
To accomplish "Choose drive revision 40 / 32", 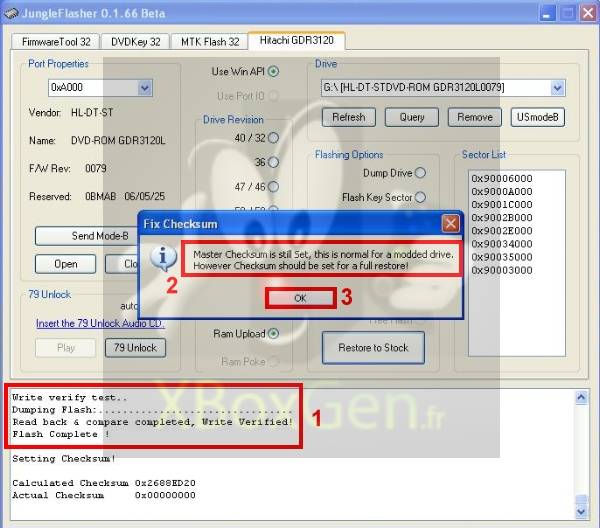I will 273,138.
